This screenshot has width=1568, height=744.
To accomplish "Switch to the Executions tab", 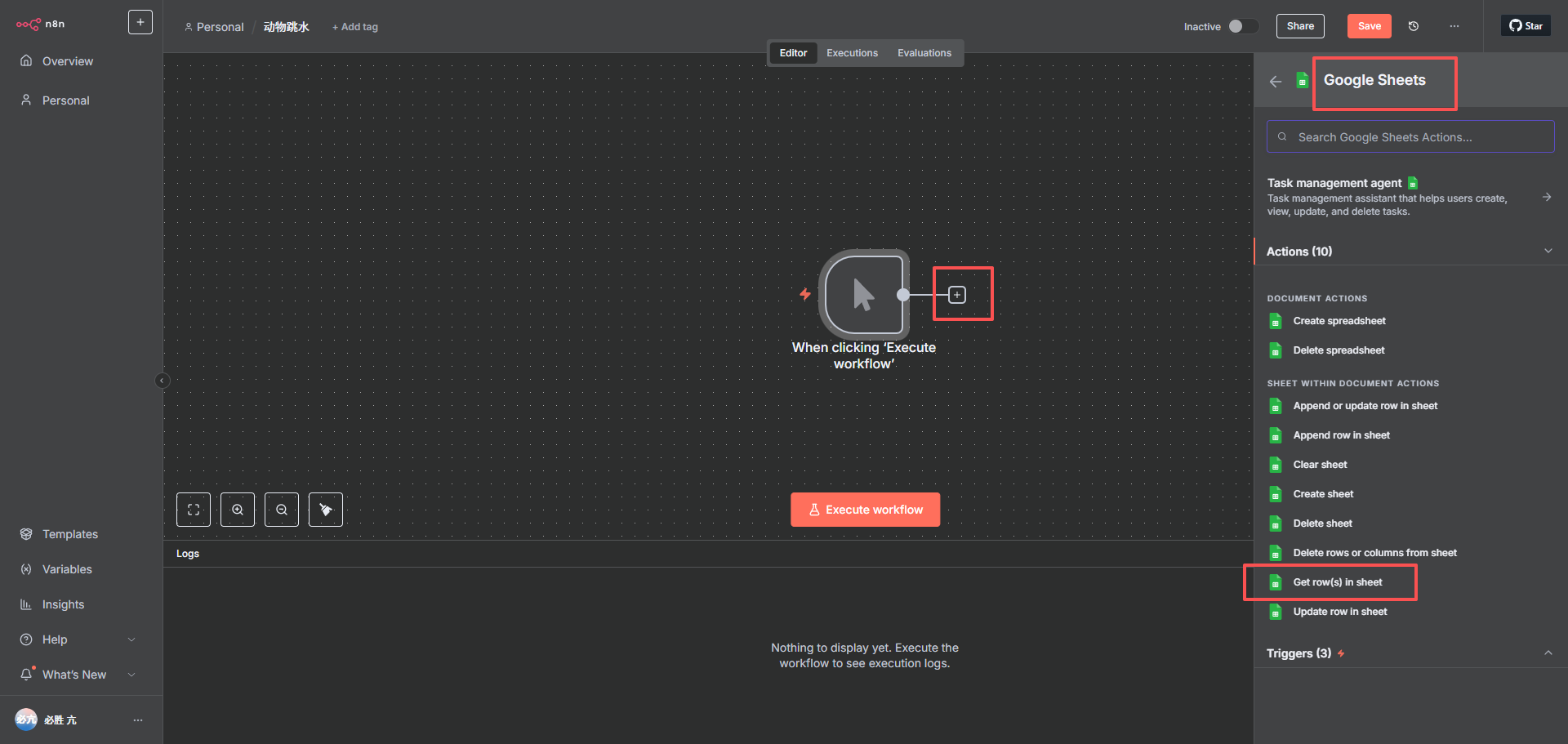I will coord(852,53).
